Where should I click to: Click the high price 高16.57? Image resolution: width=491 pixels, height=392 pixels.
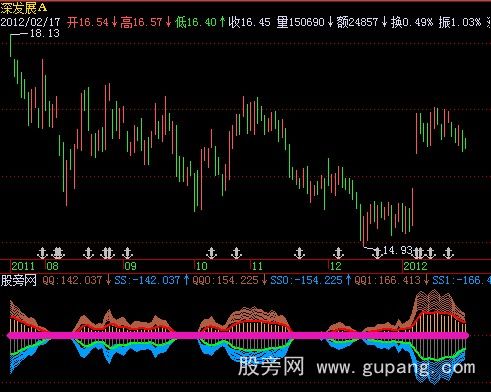coord(141,22)
